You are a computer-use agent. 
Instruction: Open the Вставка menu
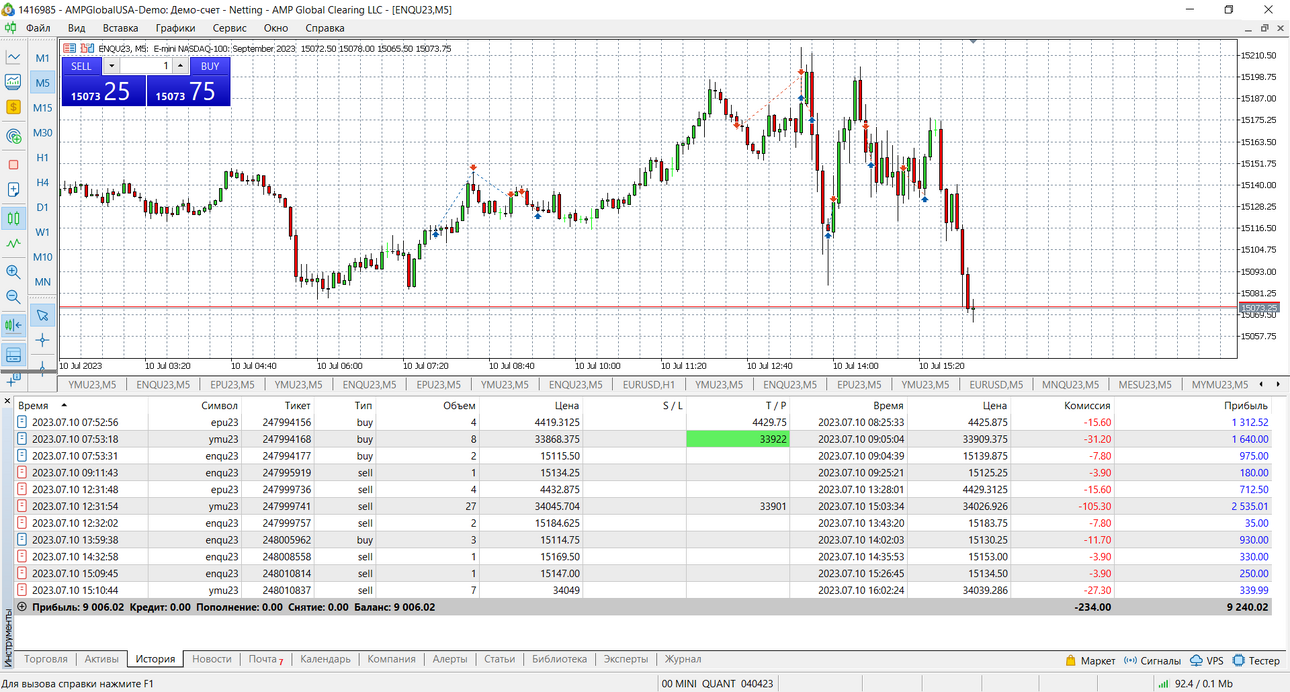coord(121,28)
